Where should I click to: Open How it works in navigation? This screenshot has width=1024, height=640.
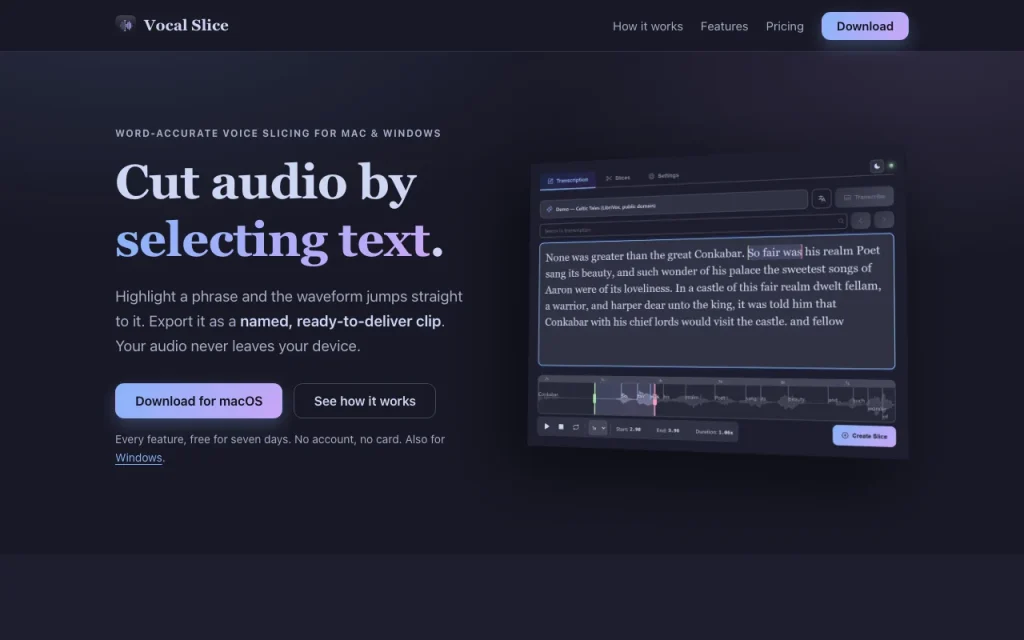(647, 26)
